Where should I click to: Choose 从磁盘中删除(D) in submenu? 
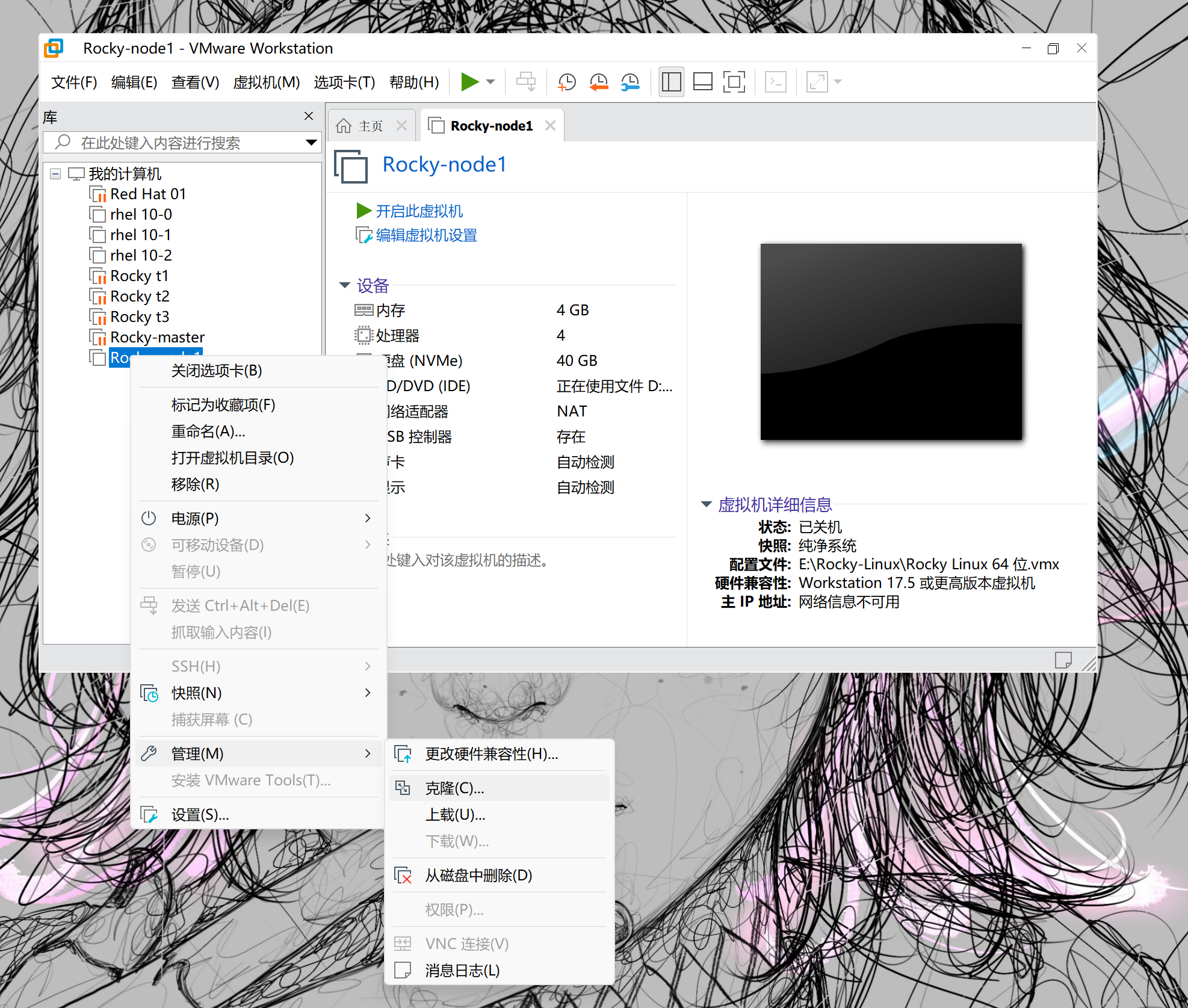pyautogui.click(x=500, y=876)
